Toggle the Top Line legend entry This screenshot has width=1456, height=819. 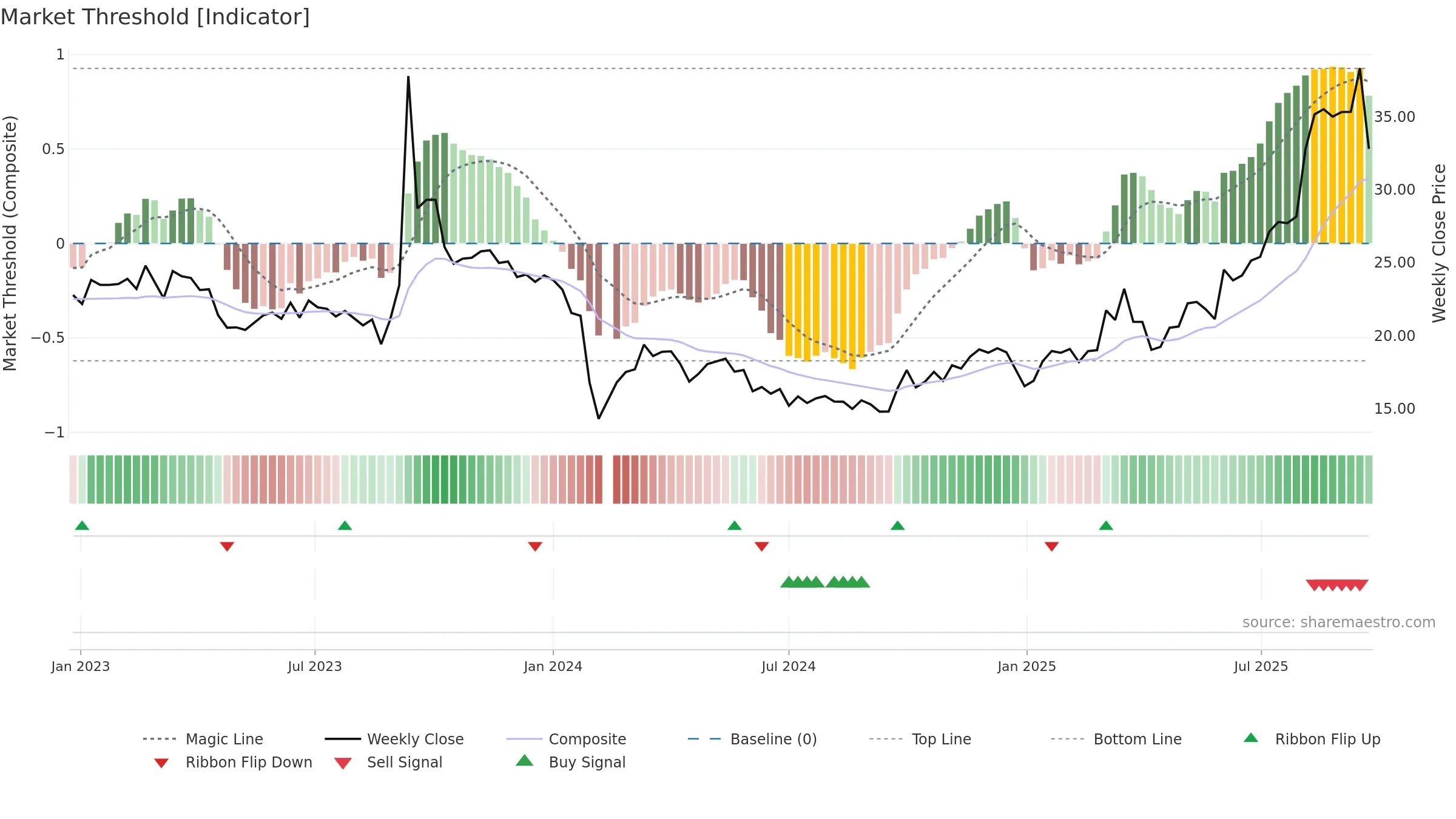[920, 739]
